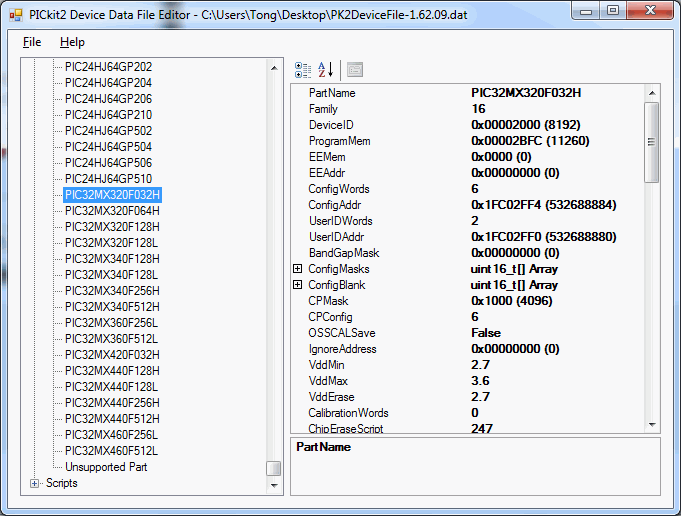Select PIC24HJ64GP504 in the device tree
Screen dimensions: 681x516
[109, 147]
